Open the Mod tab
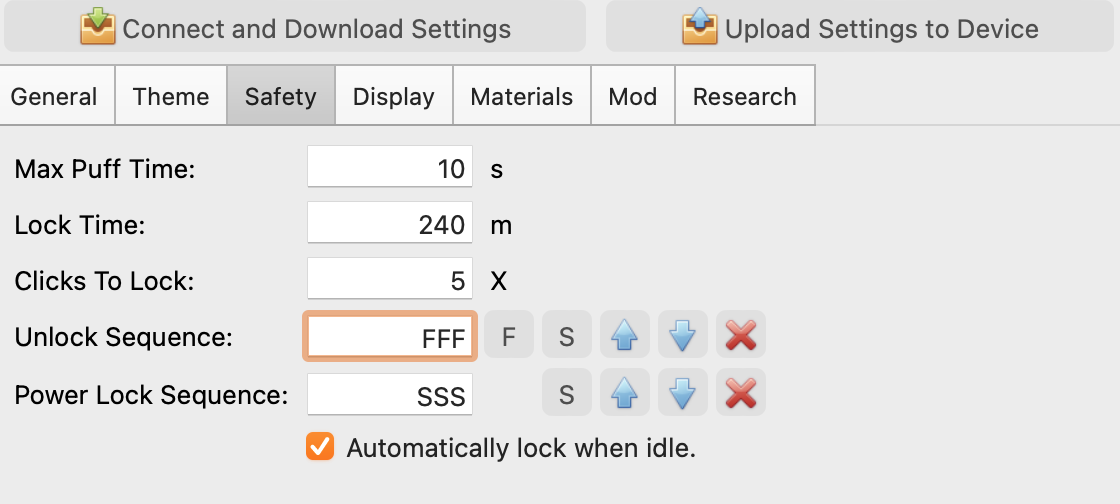This screenshot has height=504, width=1120. coord(633,97)
